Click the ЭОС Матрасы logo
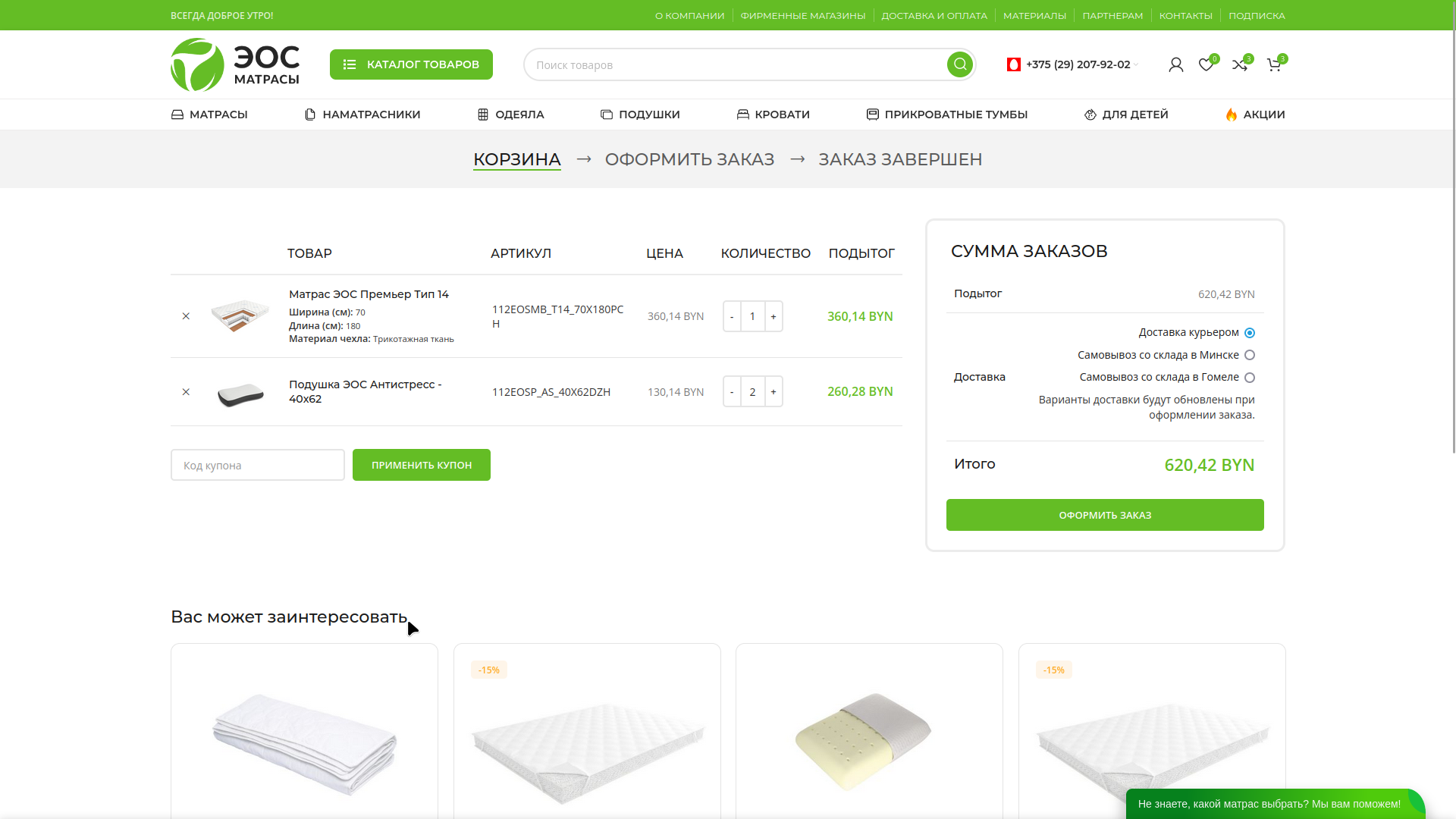 235,64
